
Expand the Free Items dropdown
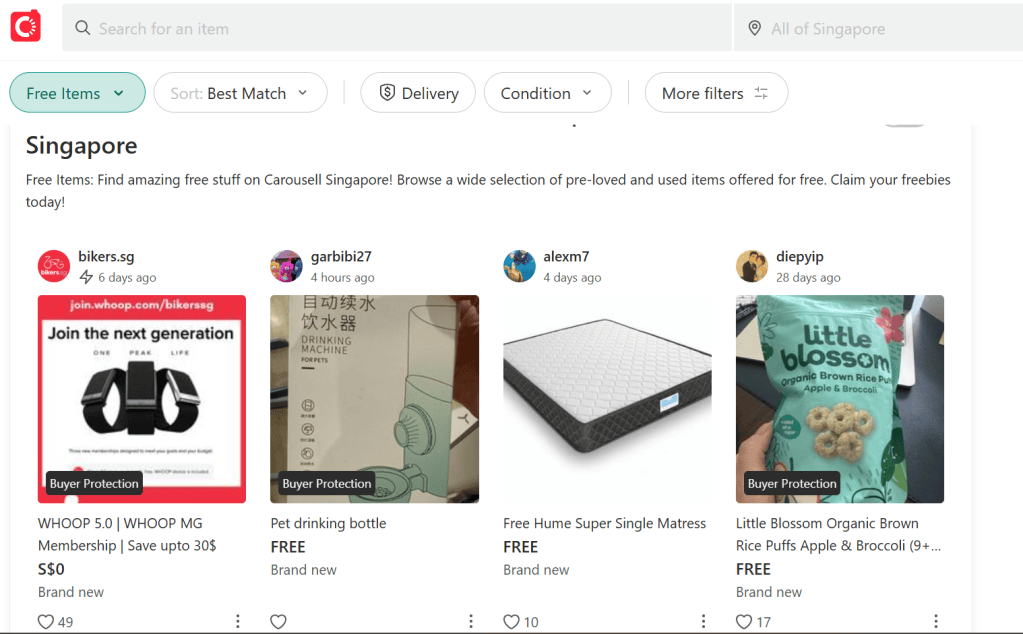(x=77, y=93)
